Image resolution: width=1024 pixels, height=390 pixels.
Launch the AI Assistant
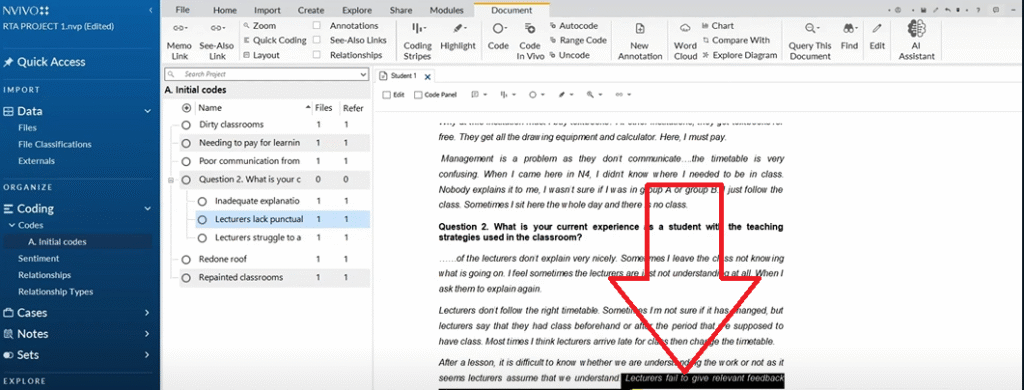click(x=917, y=41)
